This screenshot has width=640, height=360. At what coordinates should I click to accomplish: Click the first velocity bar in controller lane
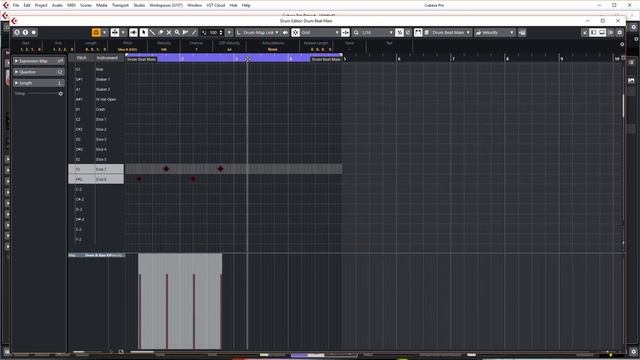(x=140, y=311)
